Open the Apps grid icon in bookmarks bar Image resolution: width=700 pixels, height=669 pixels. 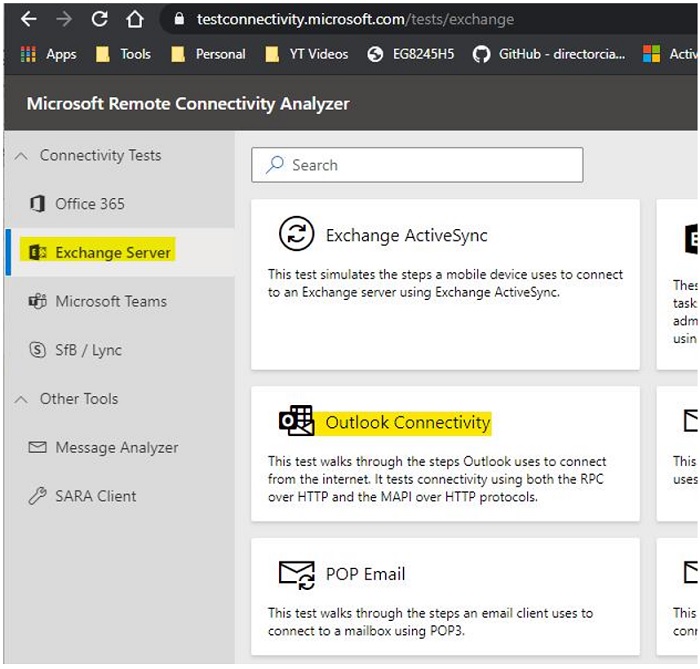pyautogui.click(x=28, y=54)
